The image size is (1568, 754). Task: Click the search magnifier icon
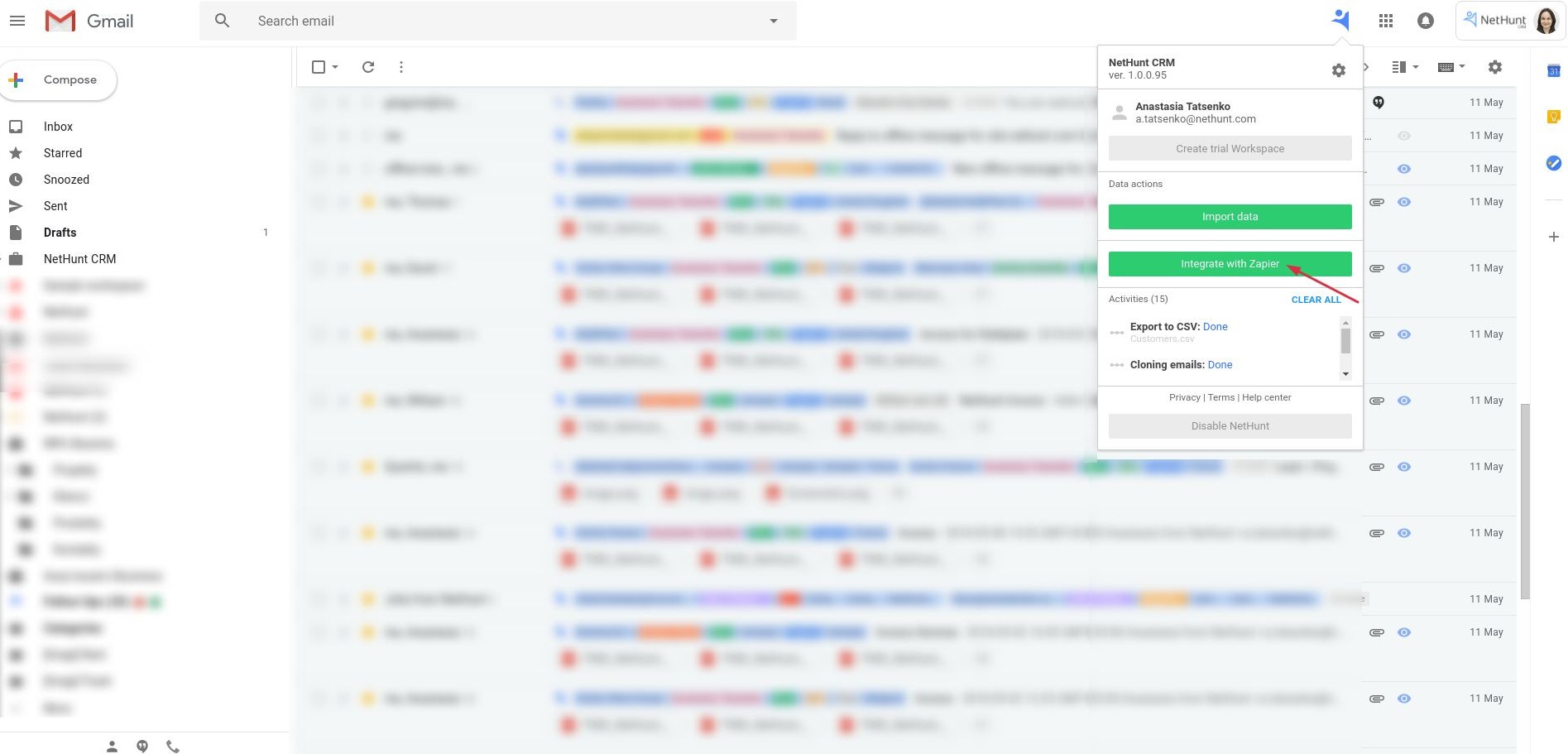(222, 21)
